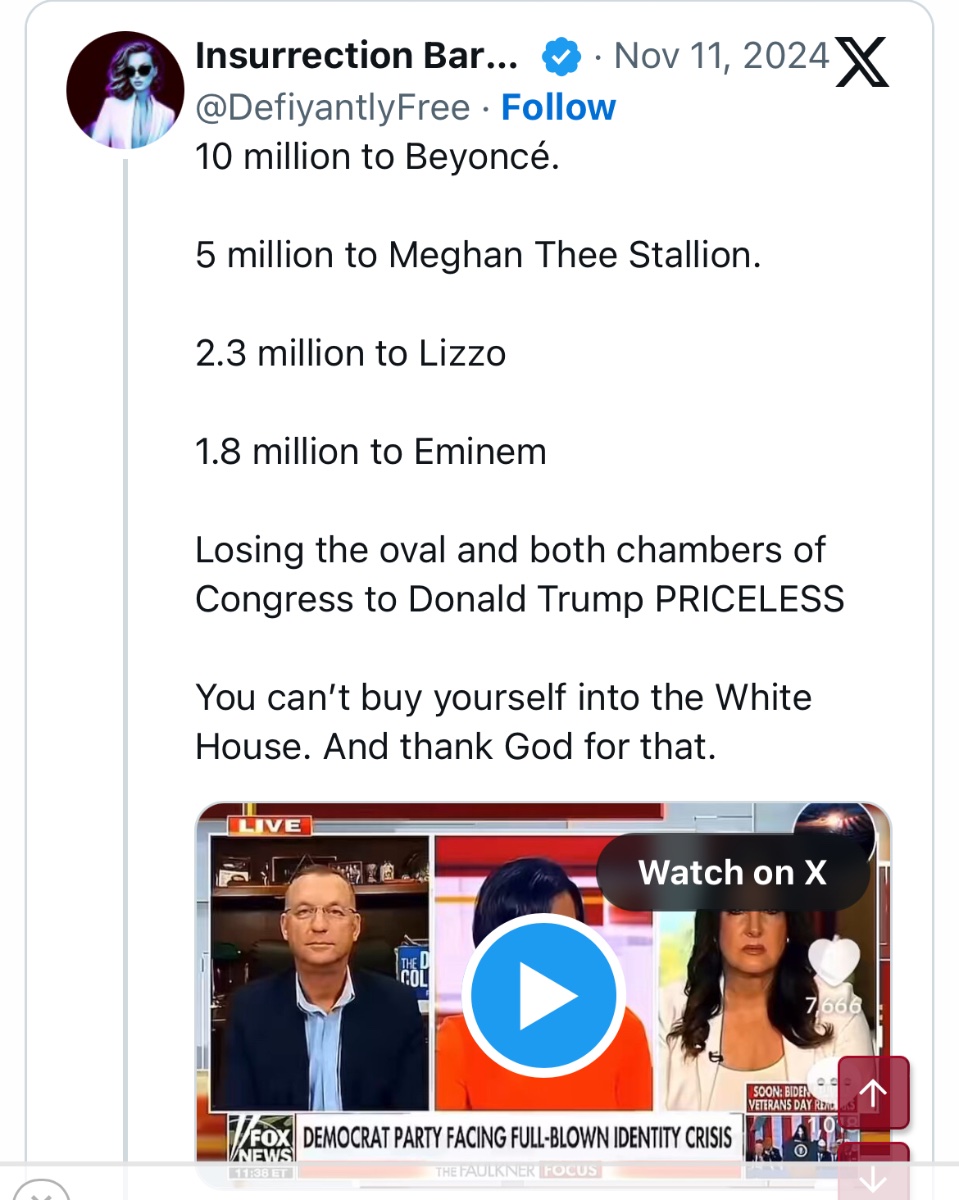Follow the @DefiyantlyFree account
This screenshot has width=959, height=1200.
click(x=558, y=107)
